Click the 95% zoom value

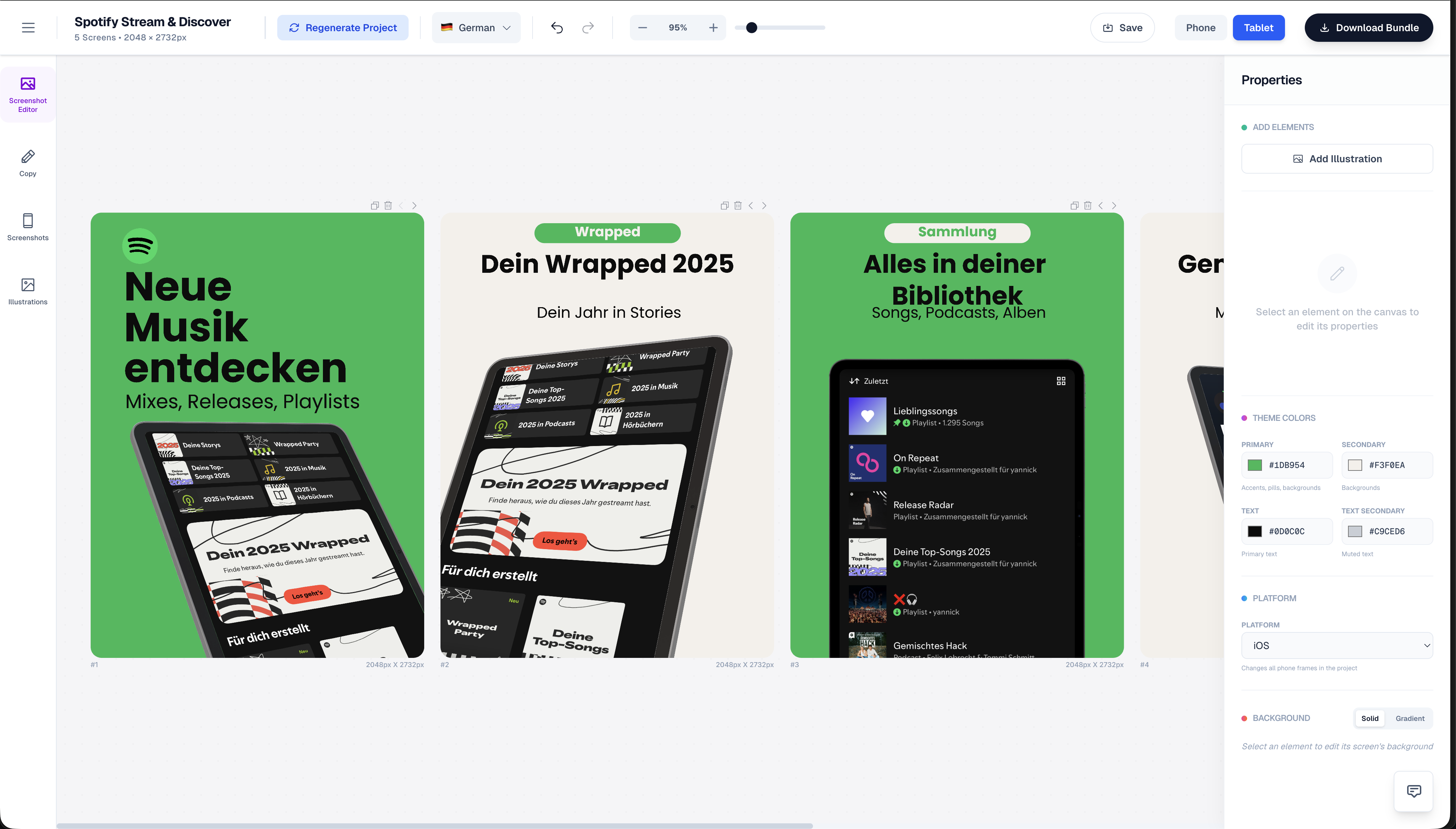tap(678, 27)
